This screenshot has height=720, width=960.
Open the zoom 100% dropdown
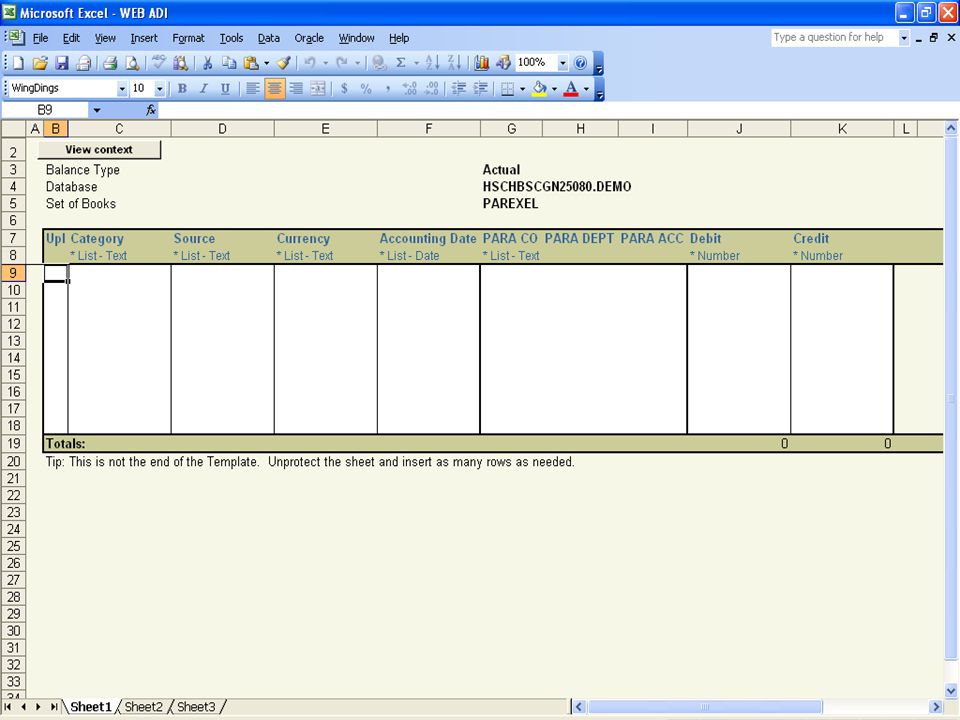tap(563, 62)
